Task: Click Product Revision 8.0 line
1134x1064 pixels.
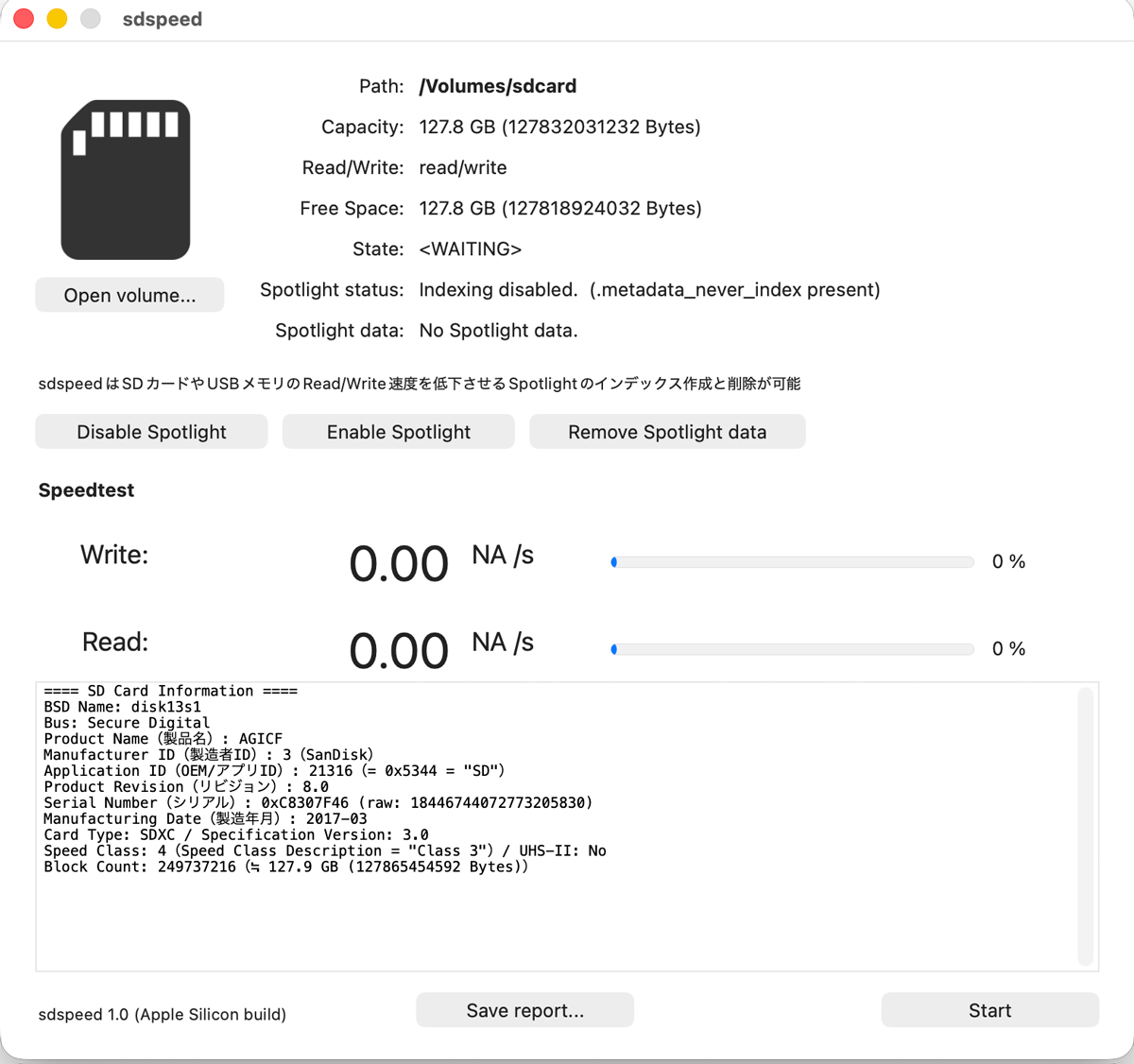Action: 186,787
